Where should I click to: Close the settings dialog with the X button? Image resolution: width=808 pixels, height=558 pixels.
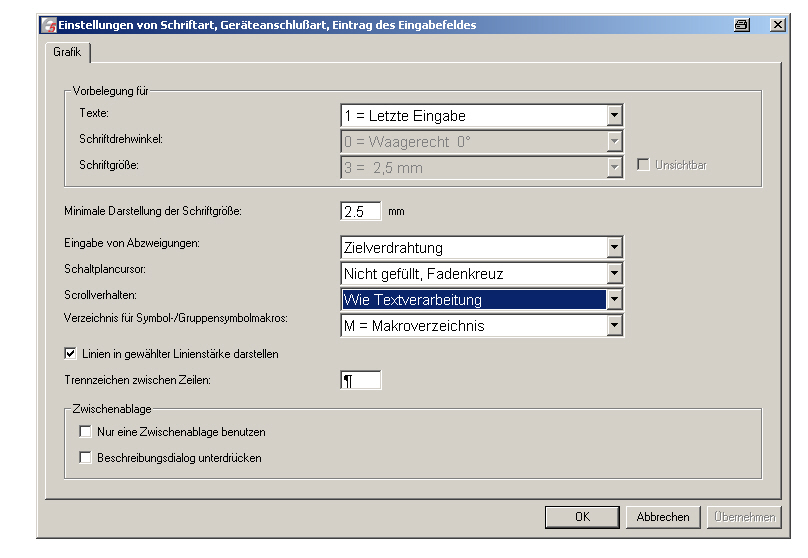click(778, 25)
